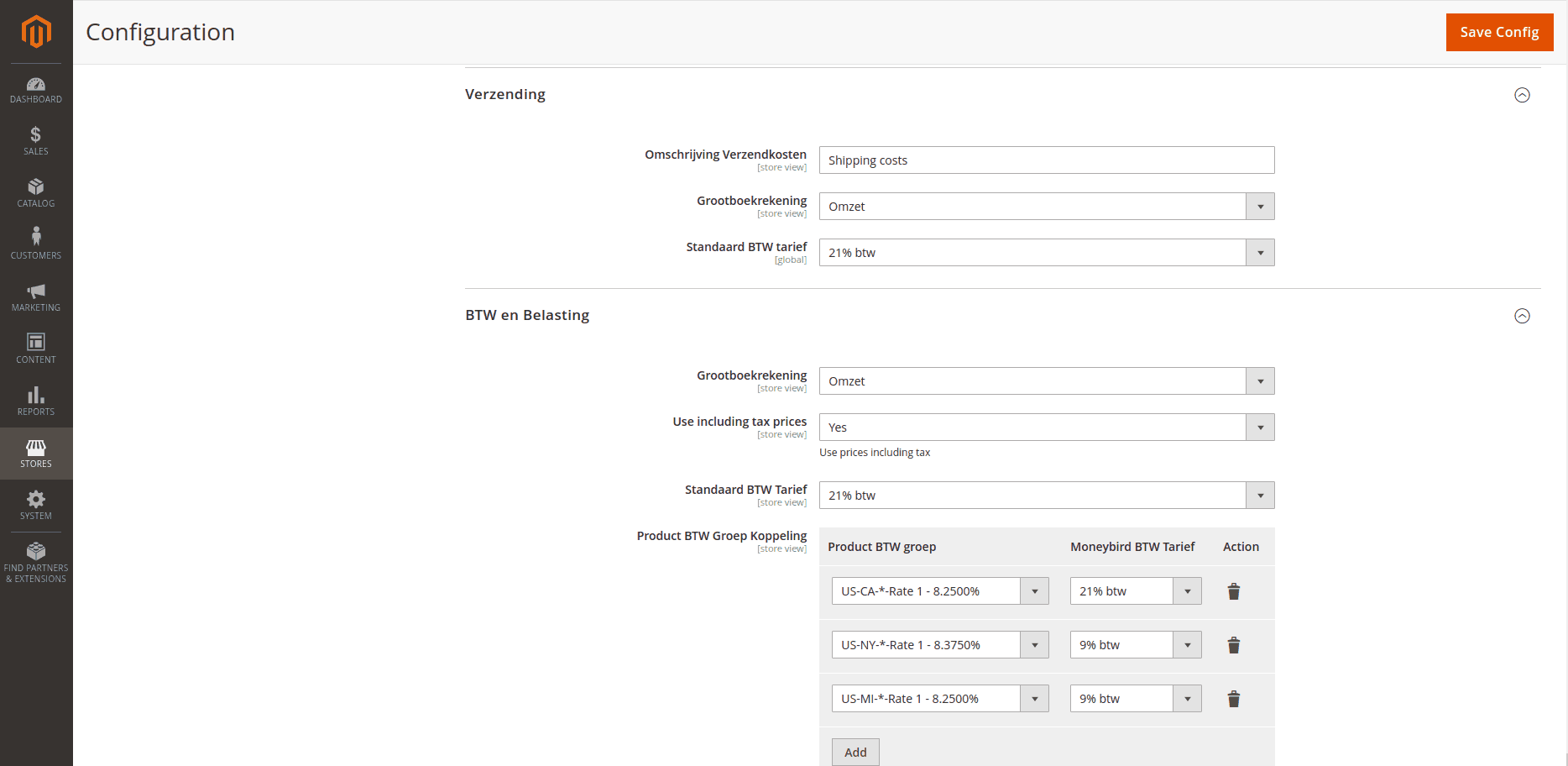Click the Action column header
The image size is (1568, 766).
click(x=1241, y=547)
